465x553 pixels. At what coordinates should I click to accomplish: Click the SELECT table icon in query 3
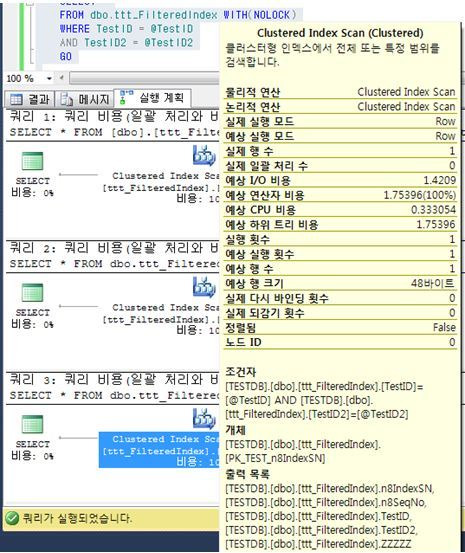[x=32, y=424]
